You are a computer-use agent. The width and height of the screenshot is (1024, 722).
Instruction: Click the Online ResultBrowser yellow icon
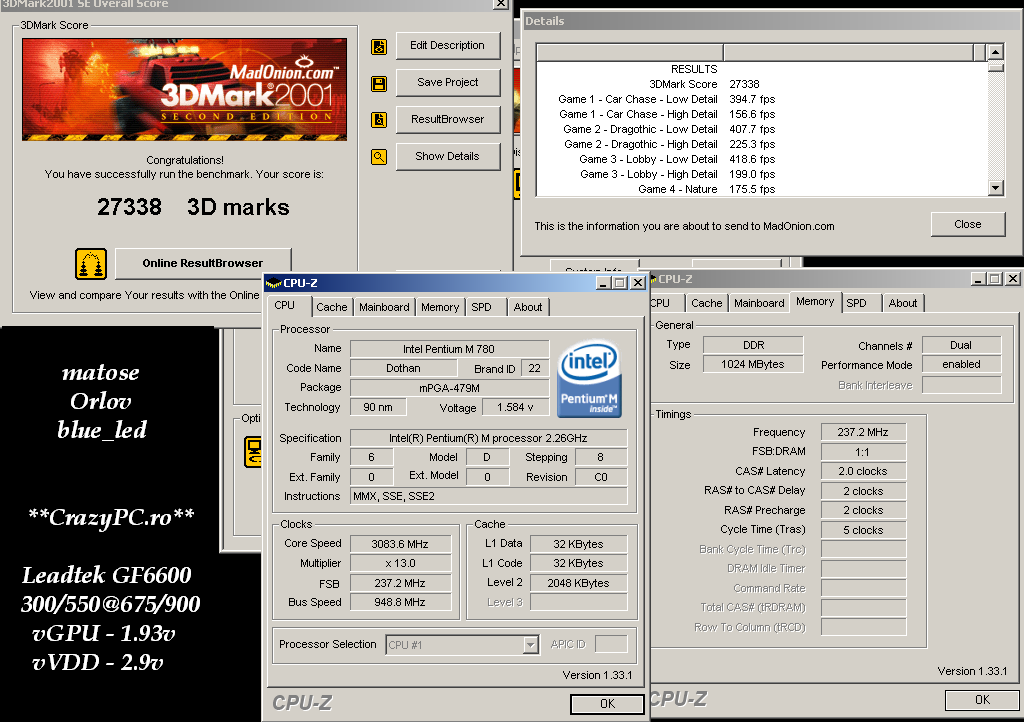coord(91,264)
